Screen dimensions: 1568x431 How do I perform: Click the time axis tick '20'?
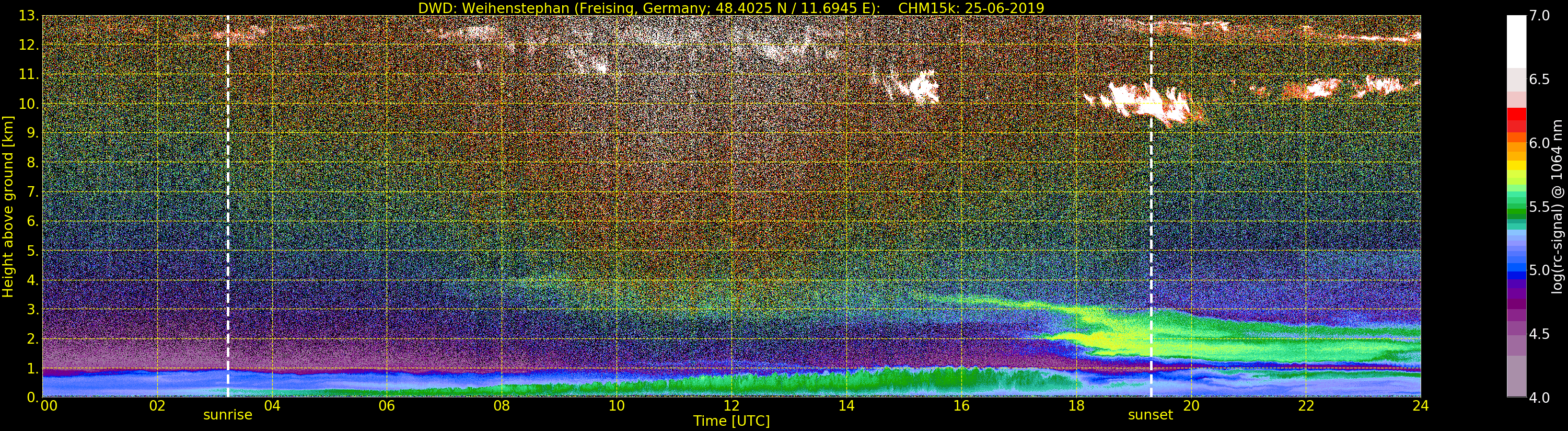point(1191,405)
